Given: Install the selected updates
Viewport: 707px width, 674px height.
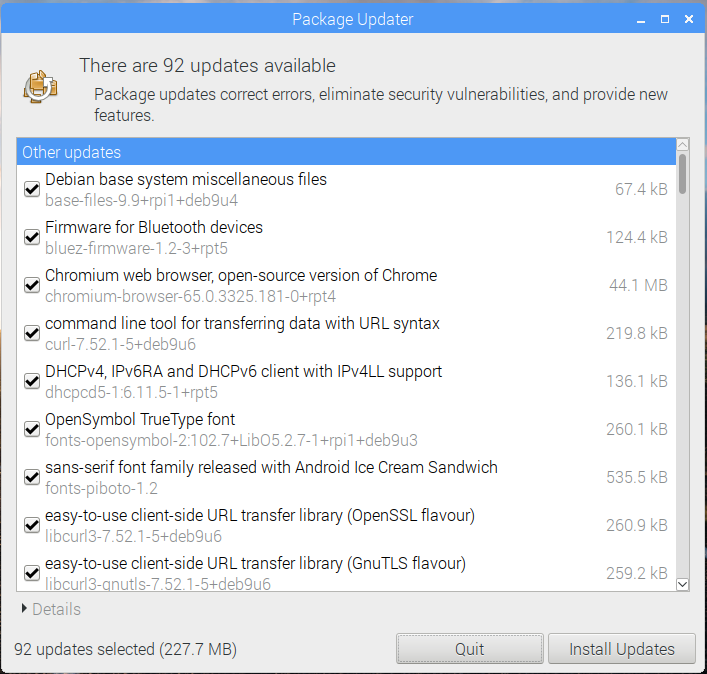Looking at the screenshot, I should pyautogui.click(x=622, y=649).
